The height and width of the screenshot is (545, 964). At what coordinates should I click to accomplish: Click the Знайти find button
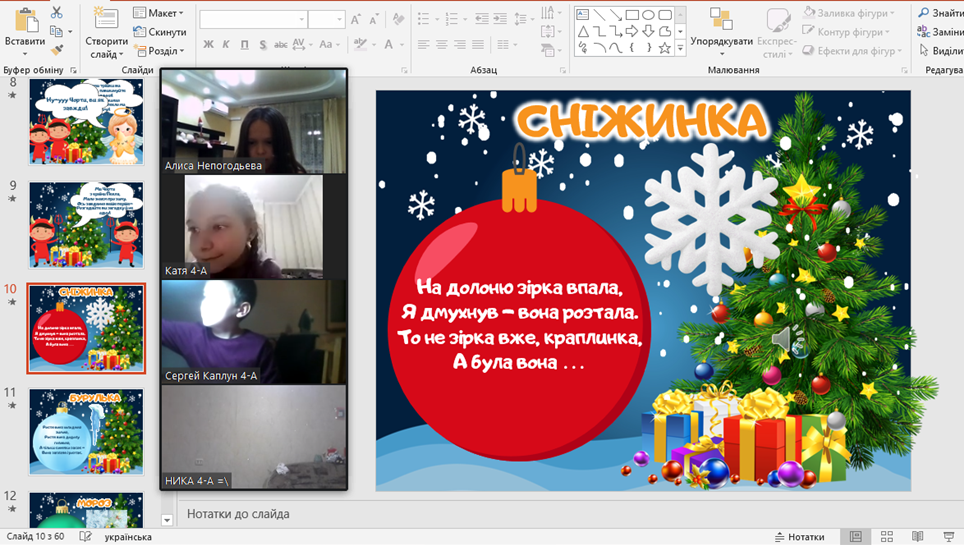941,12
